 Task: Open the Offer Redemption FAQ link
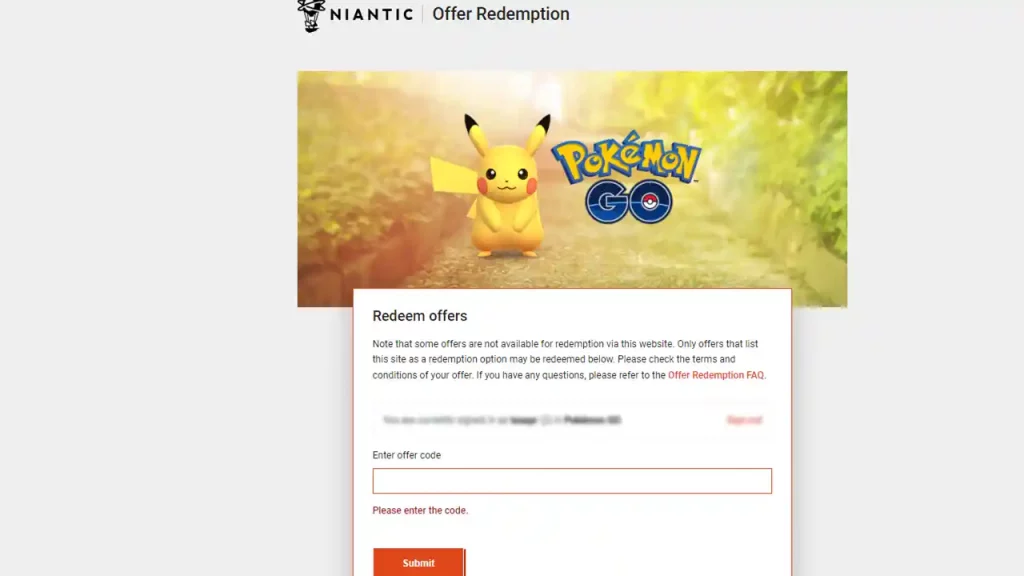point(716,375)
